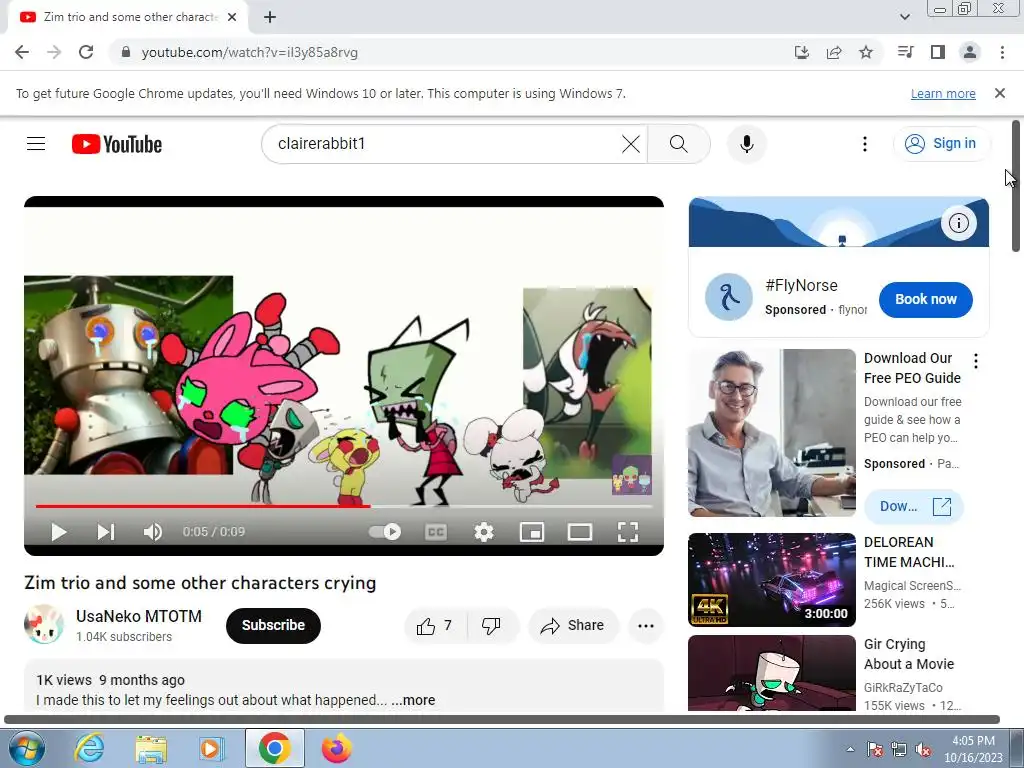This screenshot has width=1024, height=768.
Task: Open Firefox from taskbar
Action: [x=336, y=748]
